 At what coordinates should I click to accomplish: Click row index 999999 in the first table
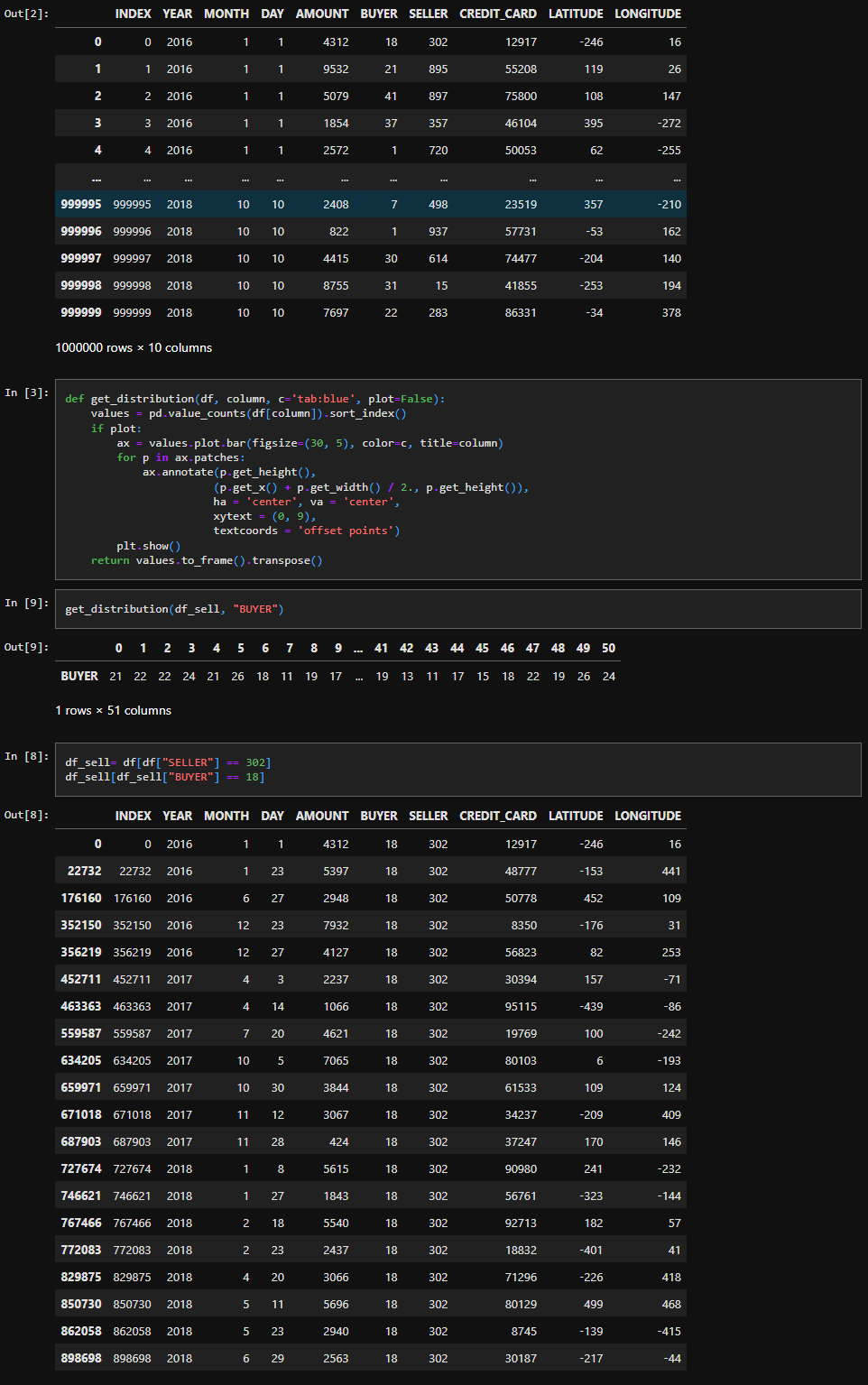point(80,312)
